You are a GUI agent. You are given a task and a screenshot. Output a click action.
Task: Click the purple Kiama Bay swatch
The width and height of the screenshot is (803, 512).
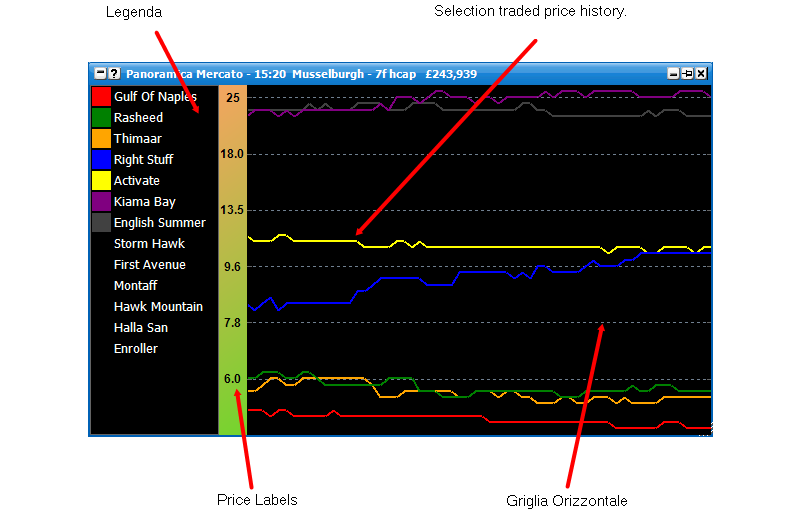tap(101, 201)
